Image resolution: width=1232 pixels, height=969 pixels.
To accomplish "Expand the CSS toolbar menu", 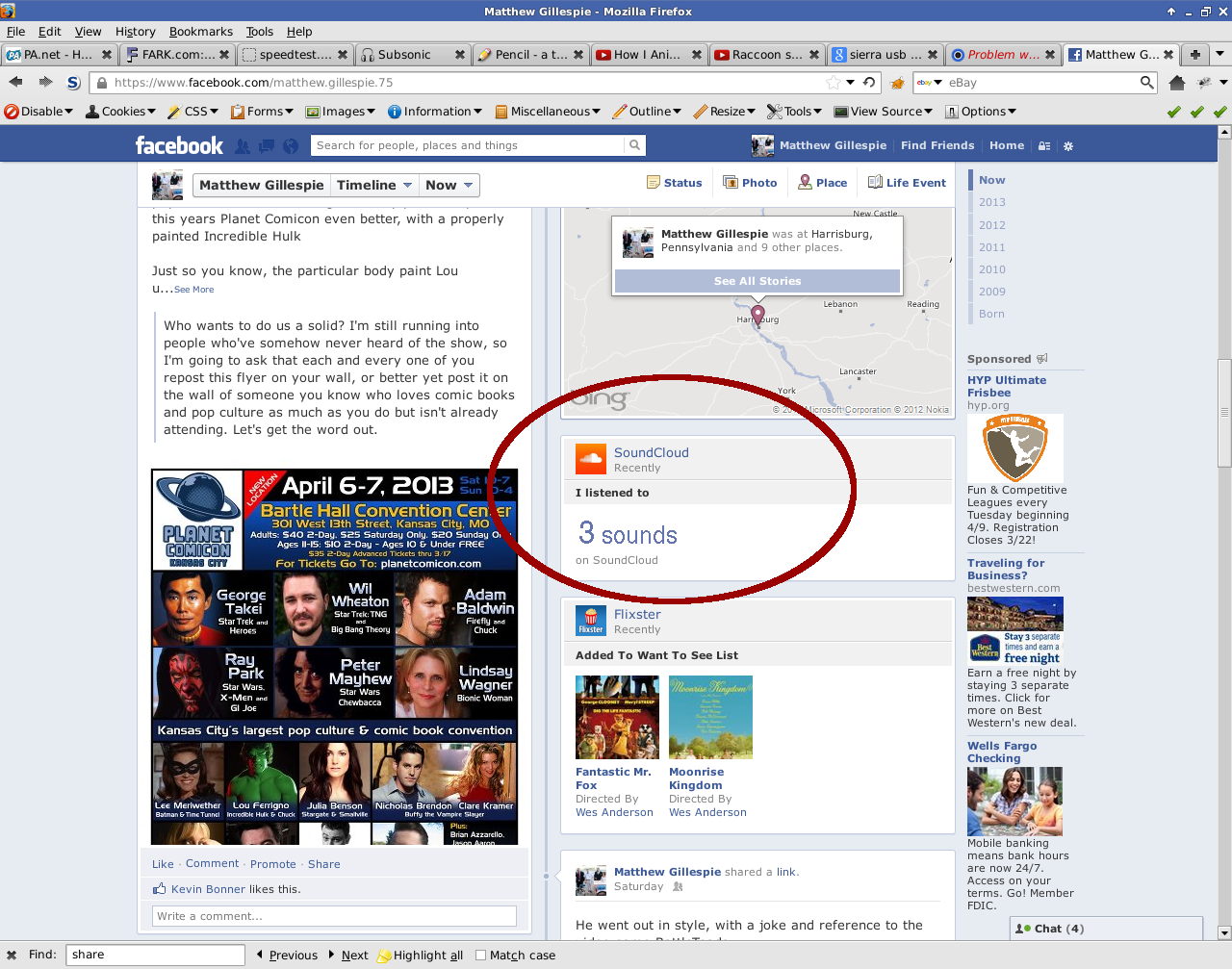I will 192,112.
